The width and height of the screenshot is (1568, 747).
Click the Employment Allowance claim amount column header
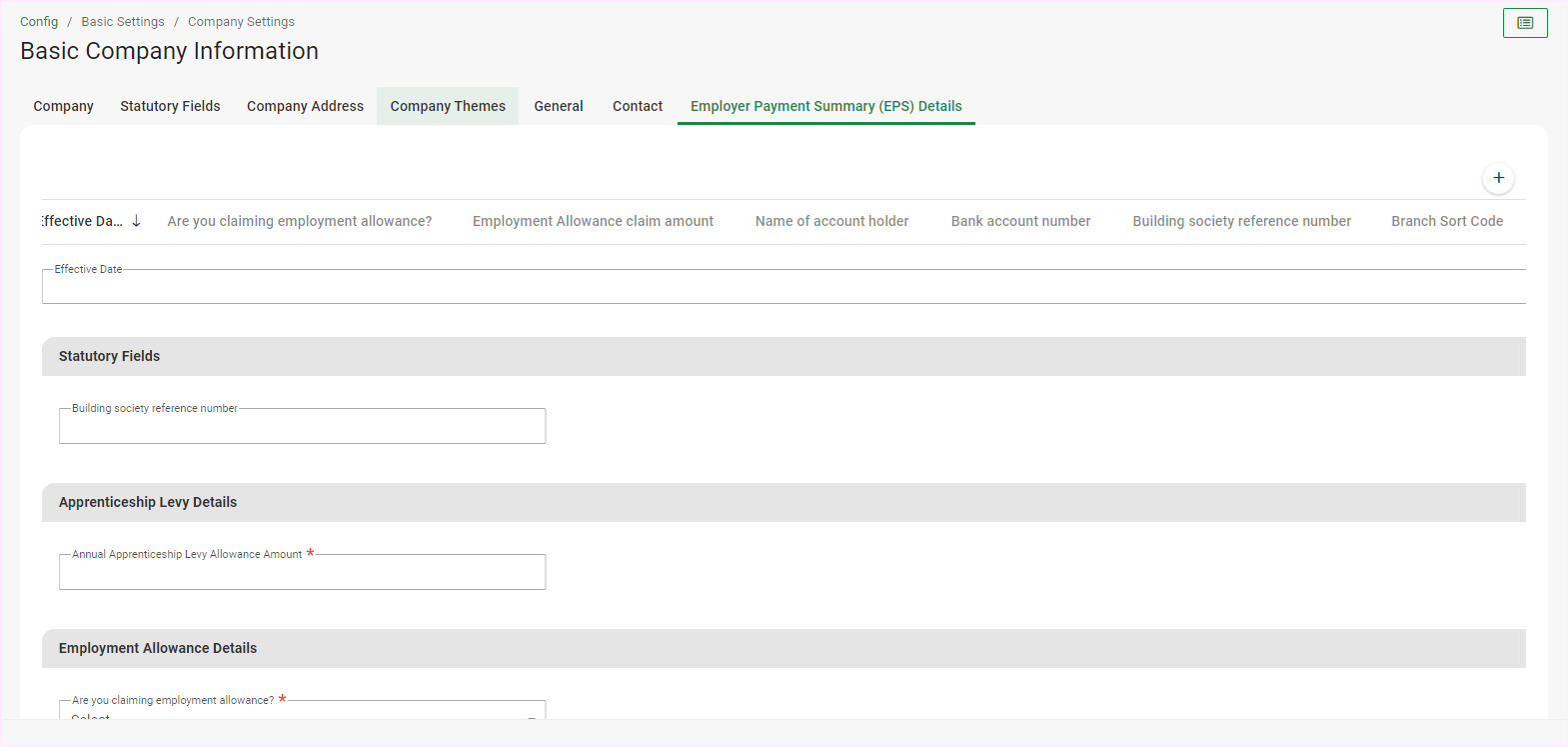593,221
